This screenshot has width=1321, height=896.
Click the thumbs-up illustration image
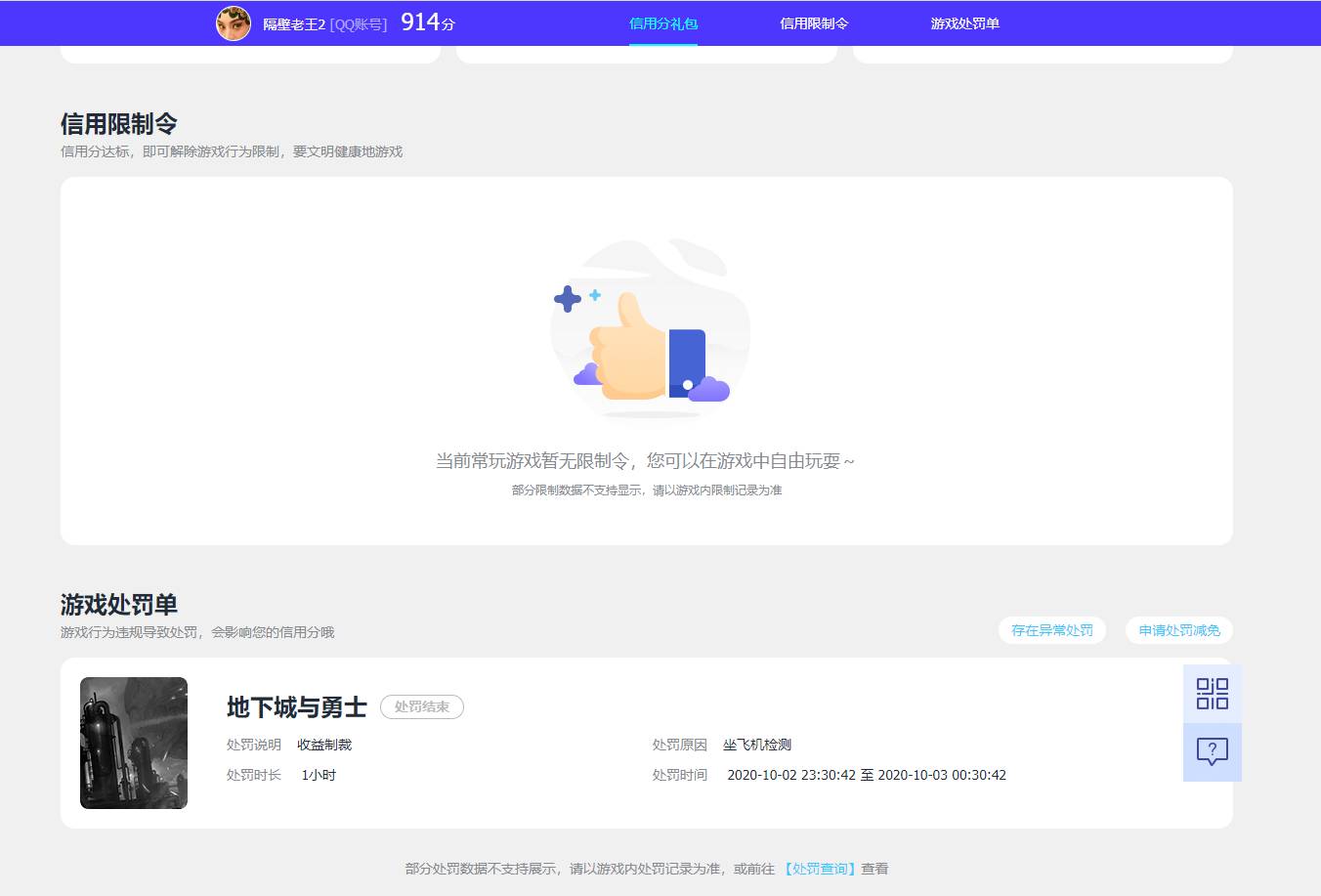[649, 332]
